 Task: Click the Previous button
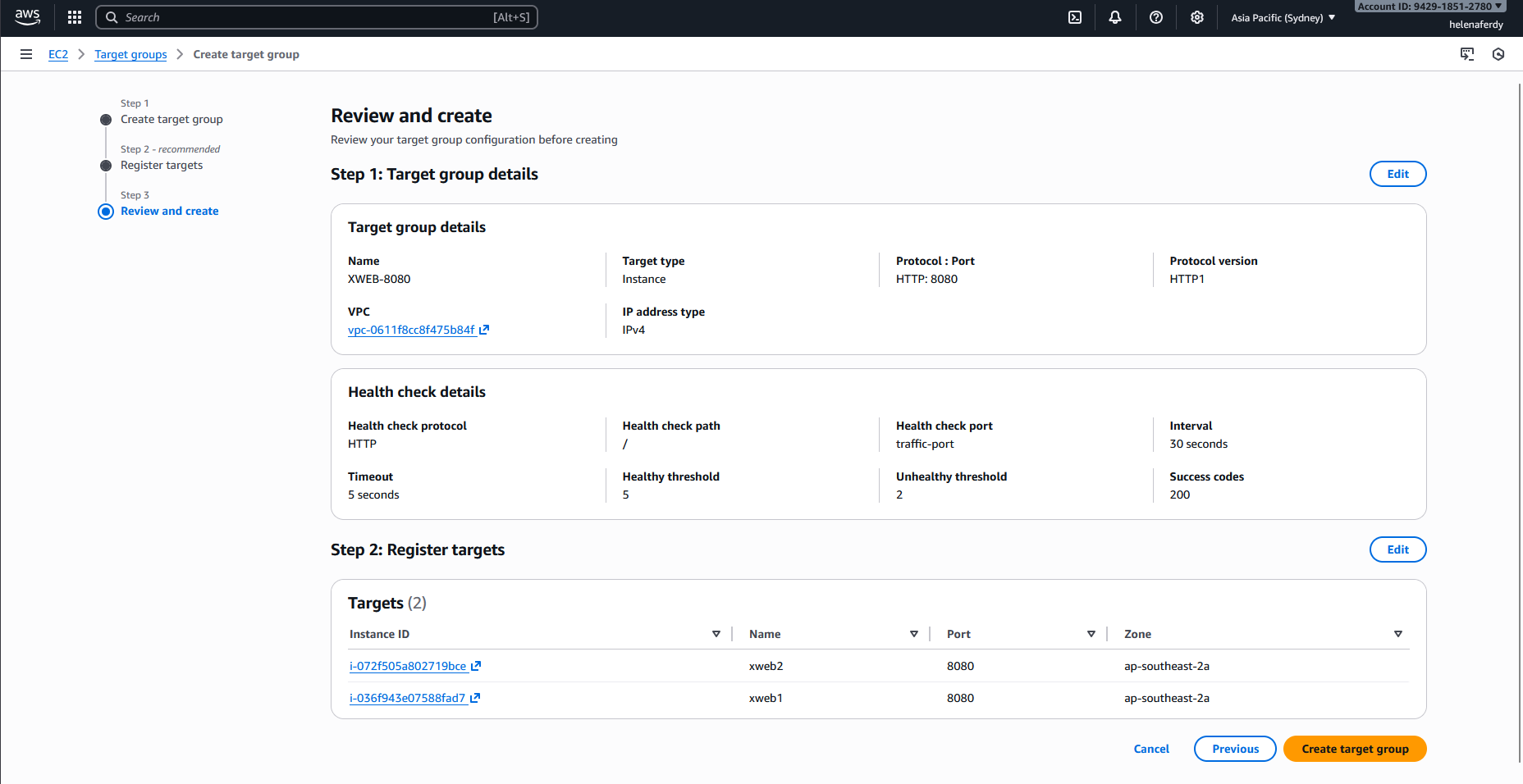coord(1235,749)
